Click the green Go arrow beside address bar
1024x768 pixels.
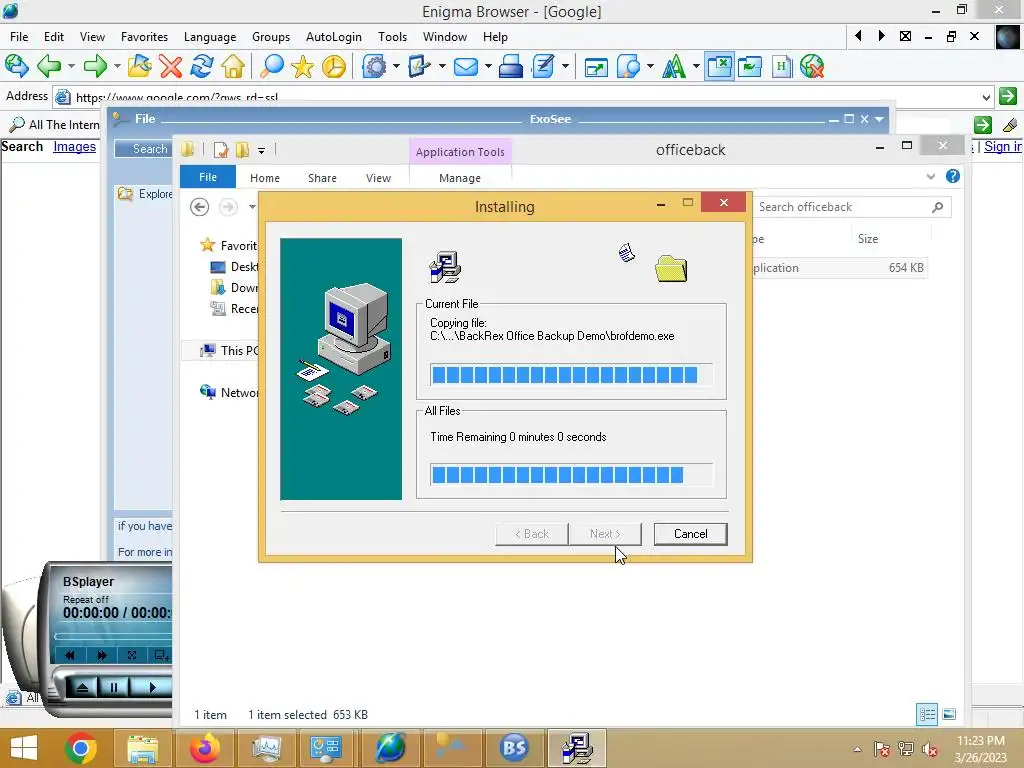coord(1008,96)
